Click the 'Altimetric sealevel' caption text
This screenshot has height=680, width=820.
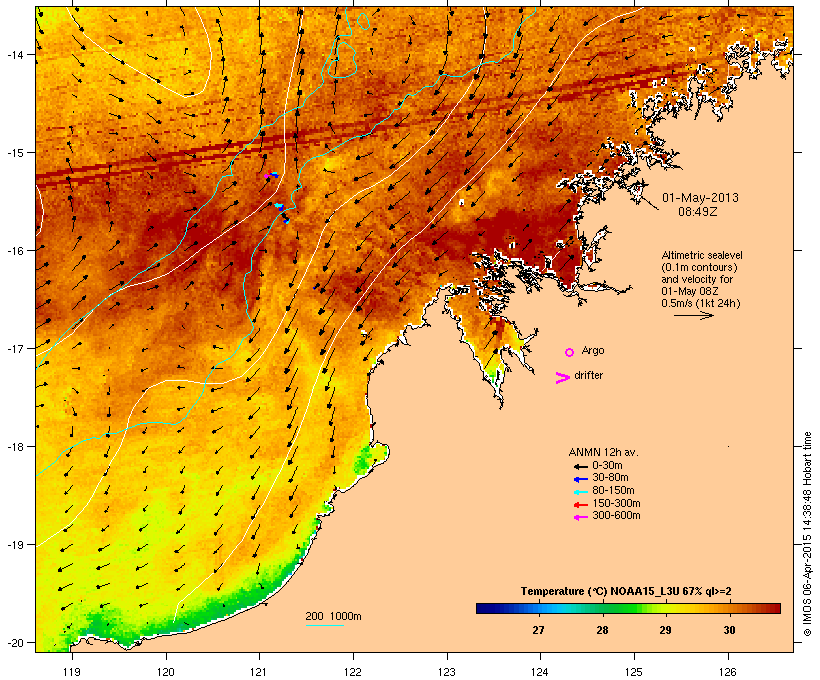702,255
